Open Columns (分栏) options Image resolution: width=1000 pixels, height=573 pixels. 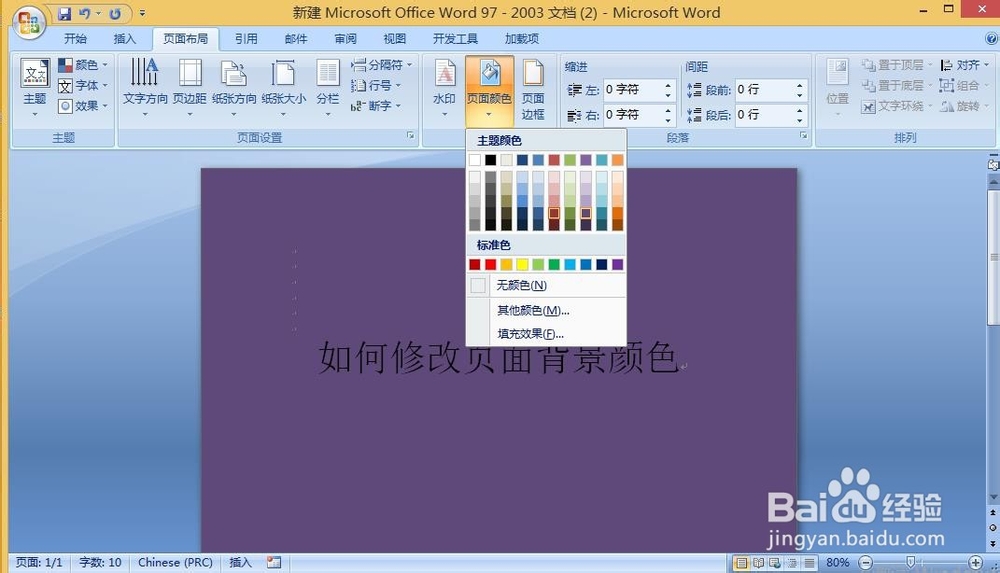328,87
